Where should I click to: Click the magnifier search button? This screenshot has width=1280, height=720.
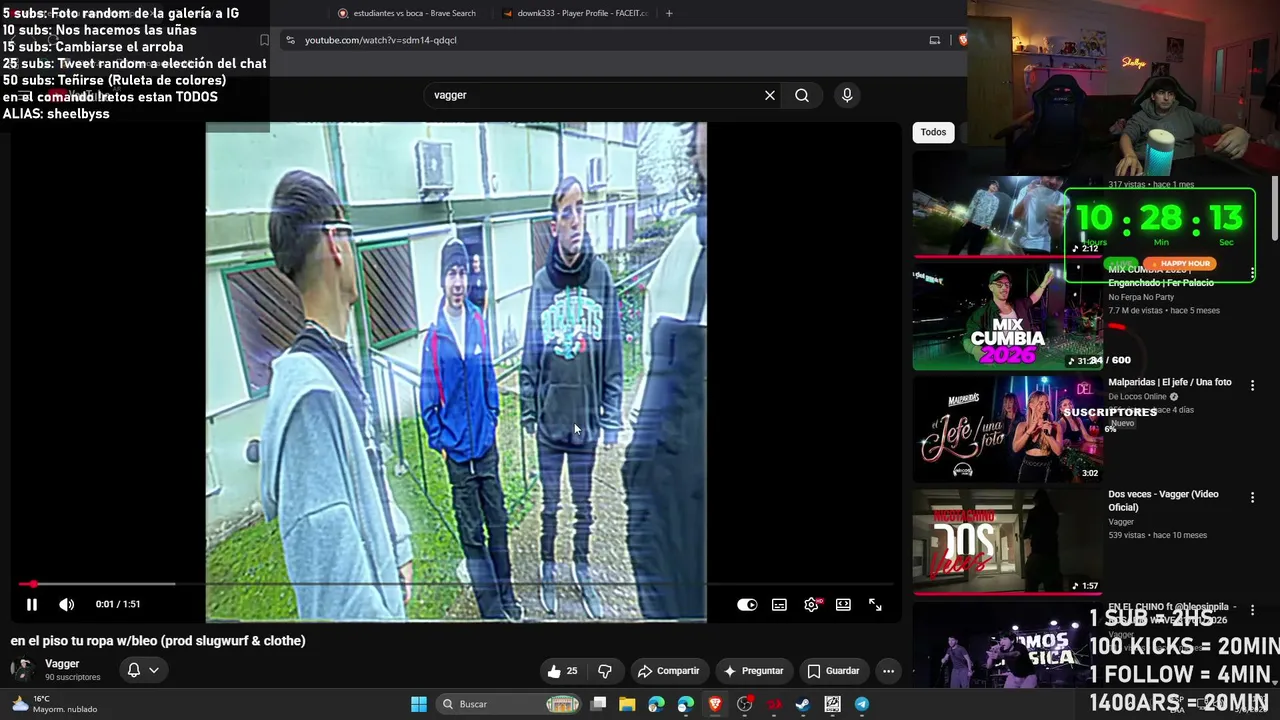(x=802, y=95)
